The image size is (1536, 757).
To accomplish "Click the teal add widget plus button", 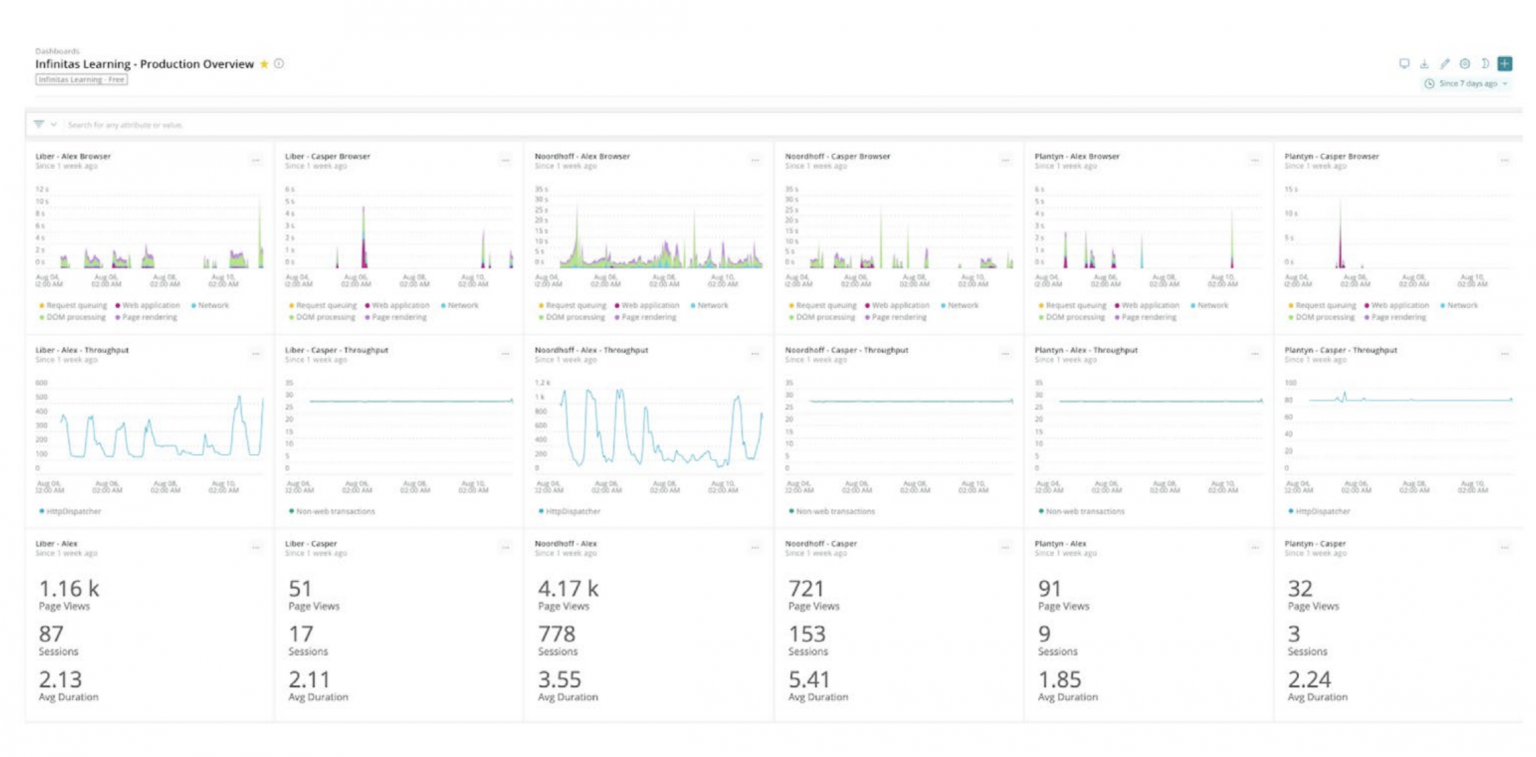I will (1505, 63).
